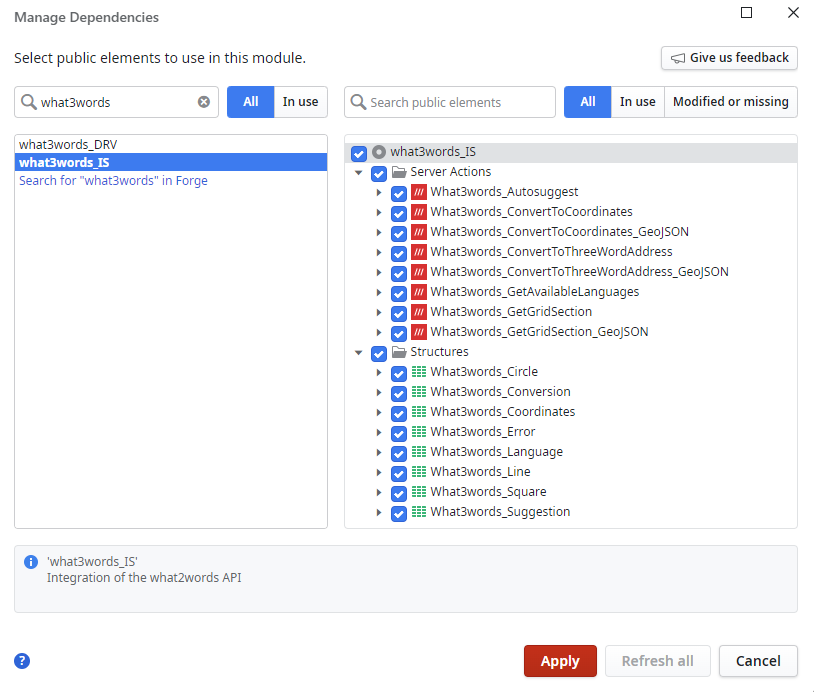Screen dimensions: 814x692
Task: Uncheck the What3words_ConvertToCoordinates checkbox
Action: coord(399,213)
